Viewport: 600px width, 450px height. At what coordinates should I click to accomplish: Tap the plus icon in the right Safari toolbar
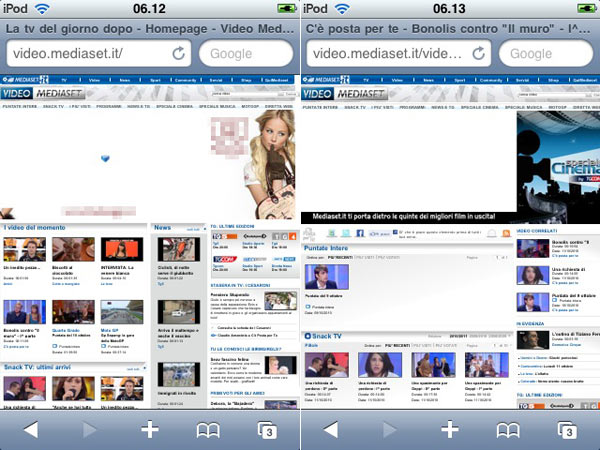(449, 429)
